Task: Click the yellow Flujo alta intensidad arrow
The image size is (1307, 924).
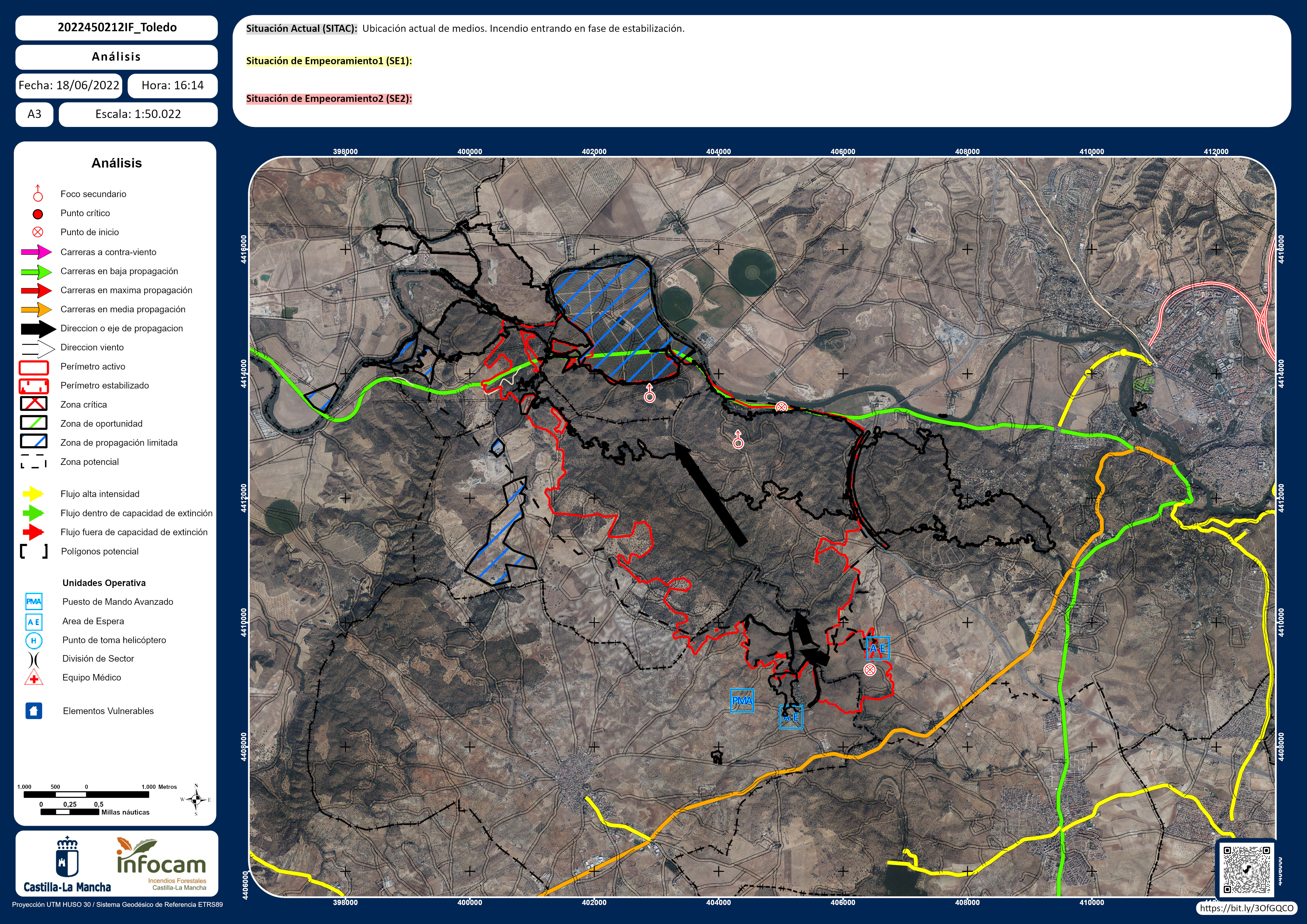Action: coord(33,494)
